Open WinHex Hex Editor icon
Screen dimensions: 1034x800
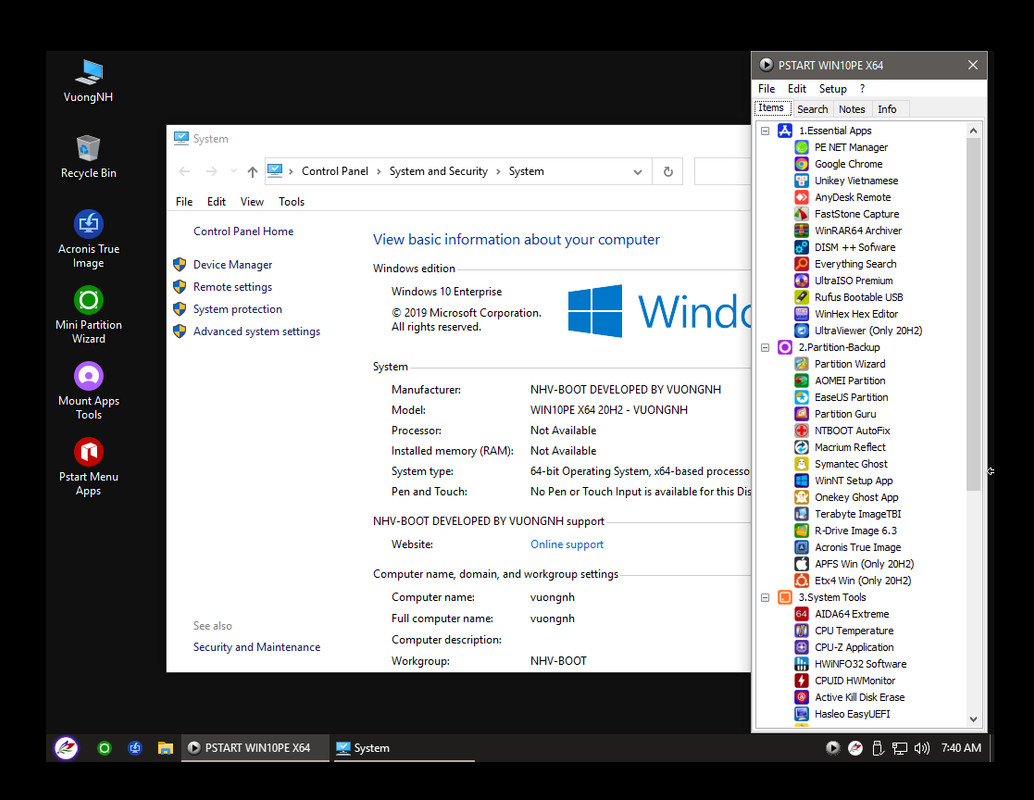[801, 314]
